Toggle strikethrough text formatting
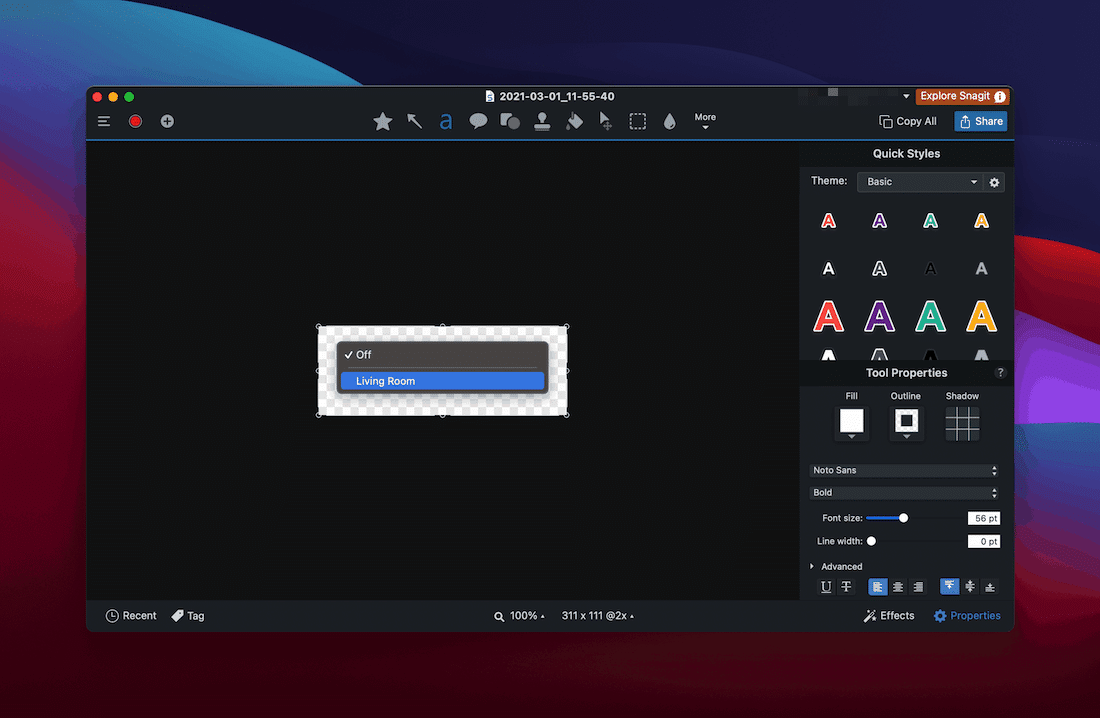 point(846,587)
